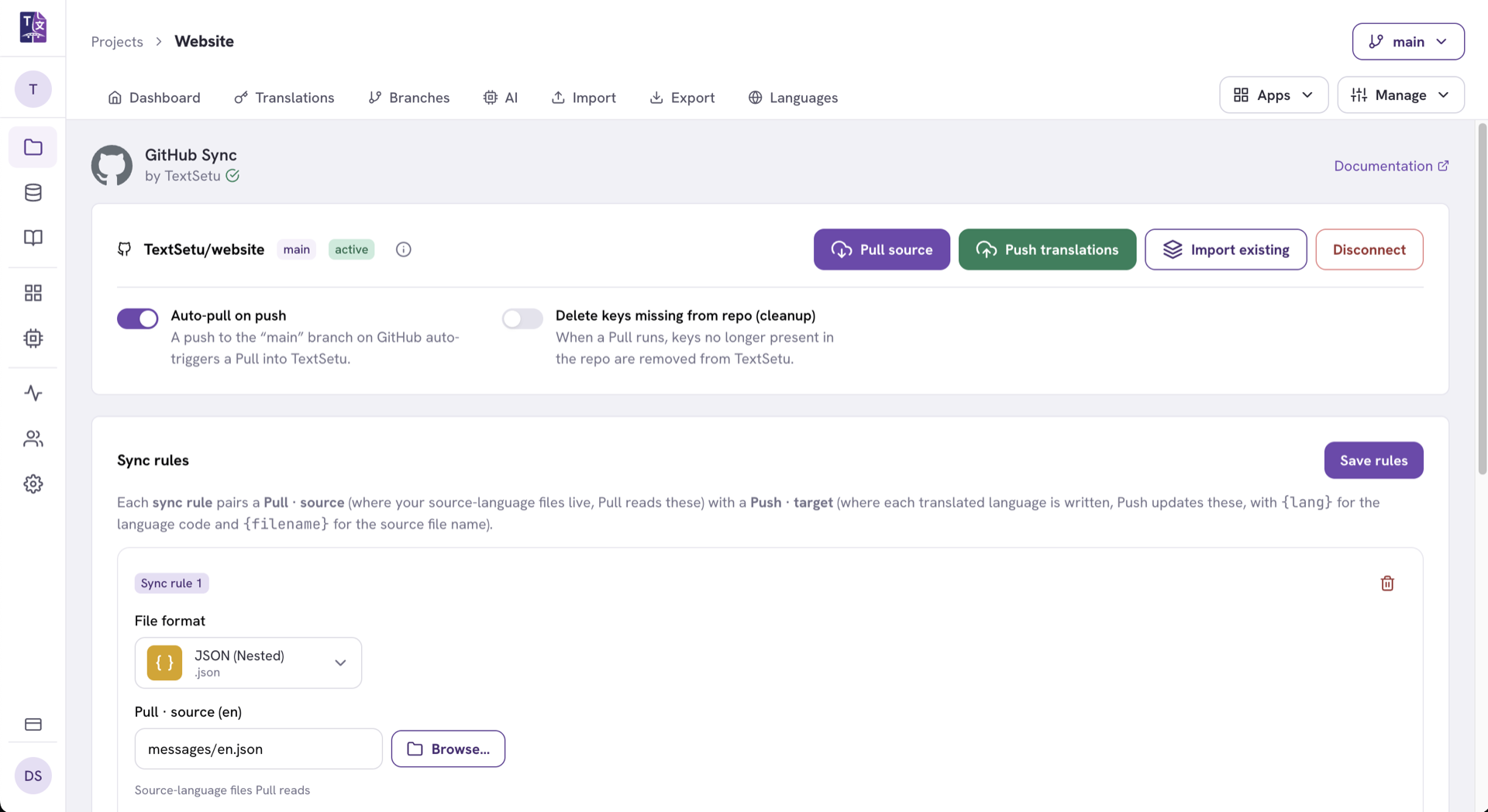Image resolution: width=1488 pixels, height=812 pixels.
Task: Open the database sidebar icon
Action: coord(33,192)
